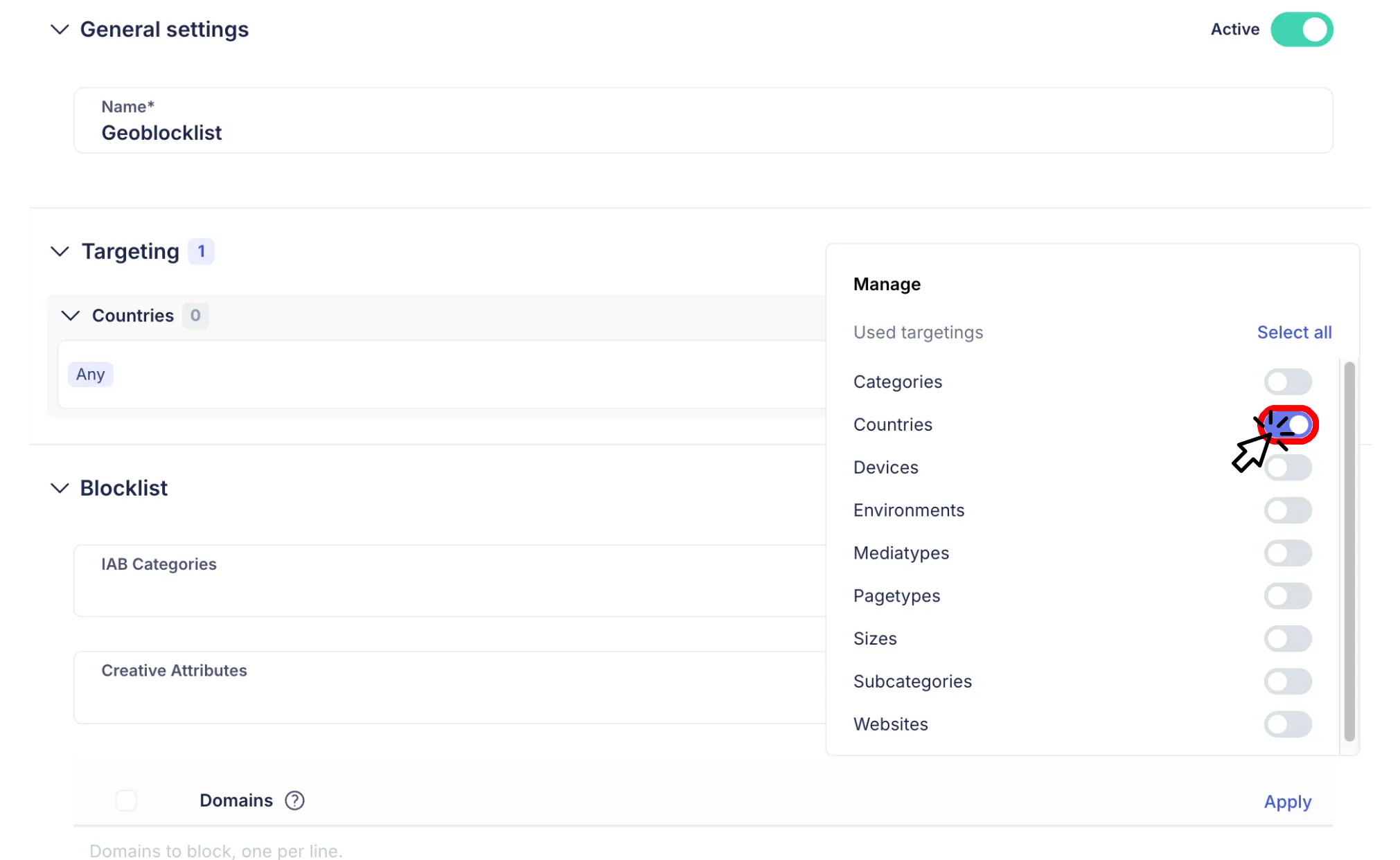The height and width of the screenshot is (860, 1400).
Task: Collapse the Countries targeting group
Action: pyautogui.click(x=70, y=316)
